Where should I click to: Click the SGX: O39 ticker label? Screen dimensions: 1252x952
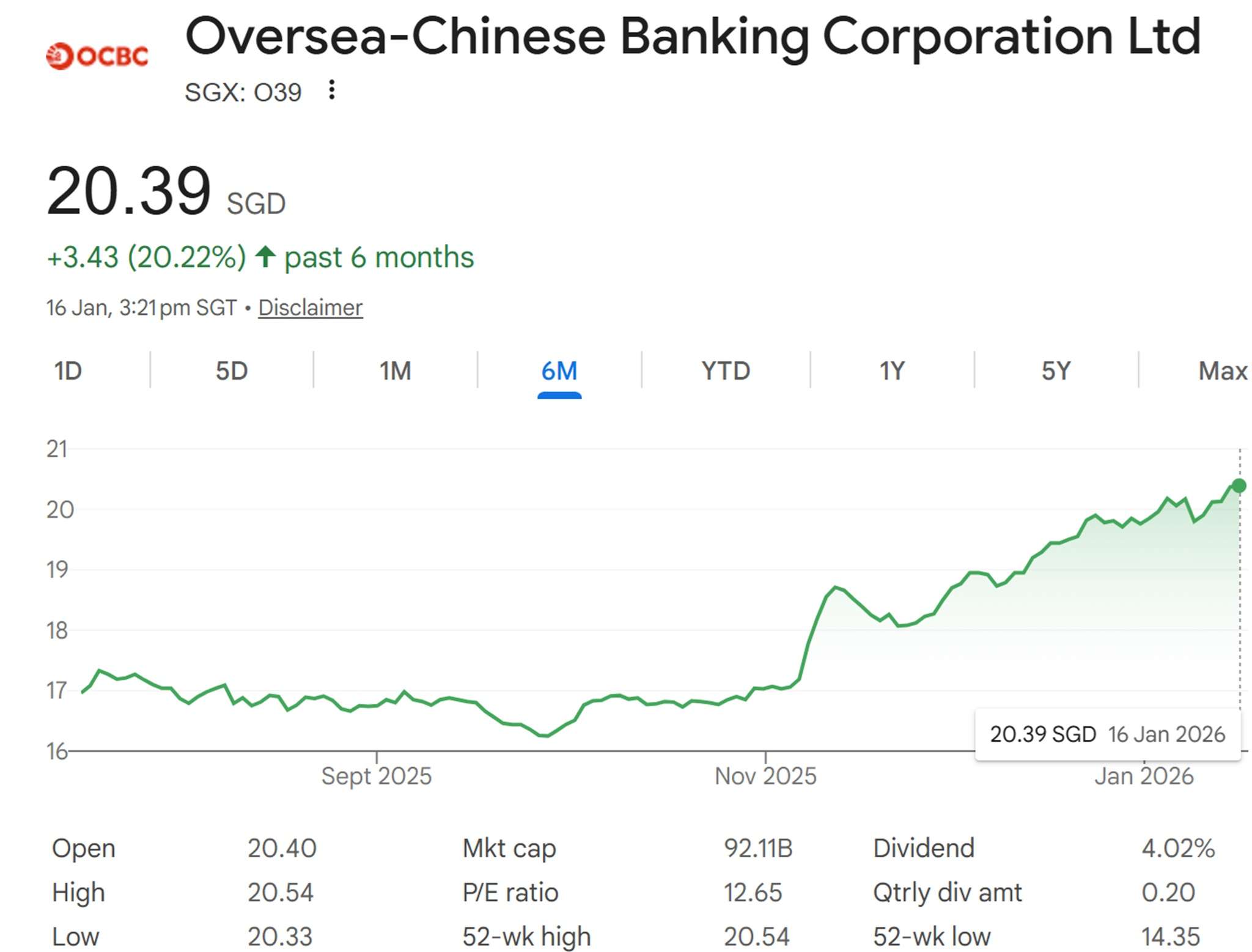(x=243, y=92)
